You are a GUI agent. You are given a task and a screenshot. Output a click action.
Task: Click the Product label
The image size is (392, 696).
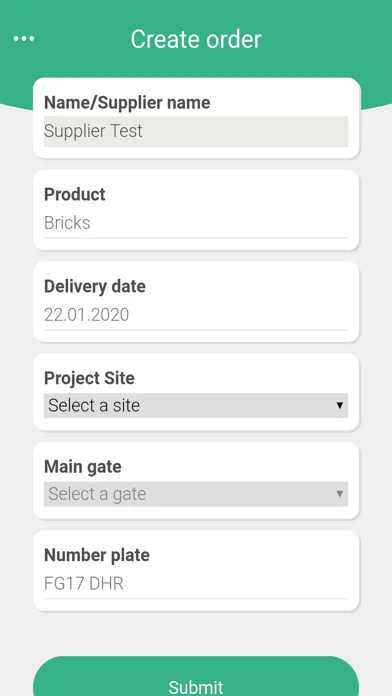pyautogui.click(x=75, y=194)
